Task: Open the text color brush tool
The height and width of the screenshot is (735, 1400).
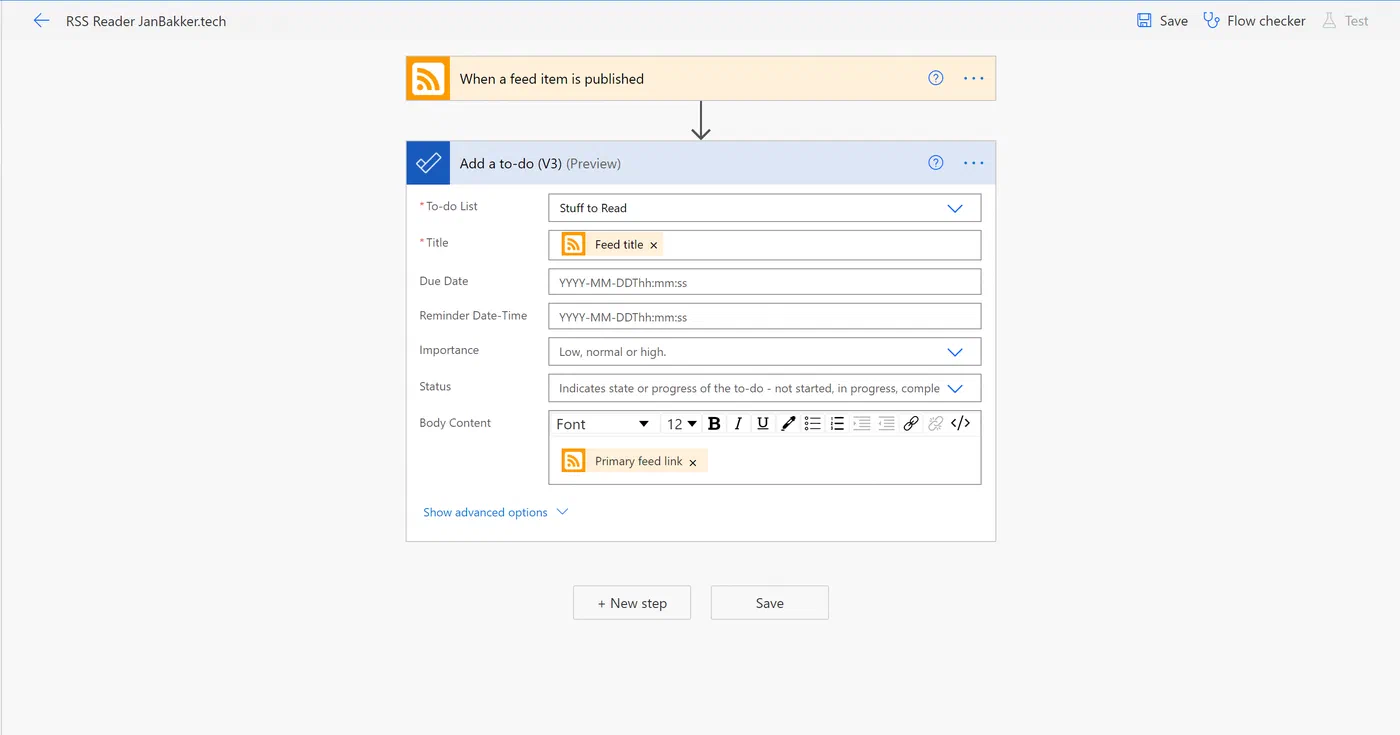Action: pos(788,424)
